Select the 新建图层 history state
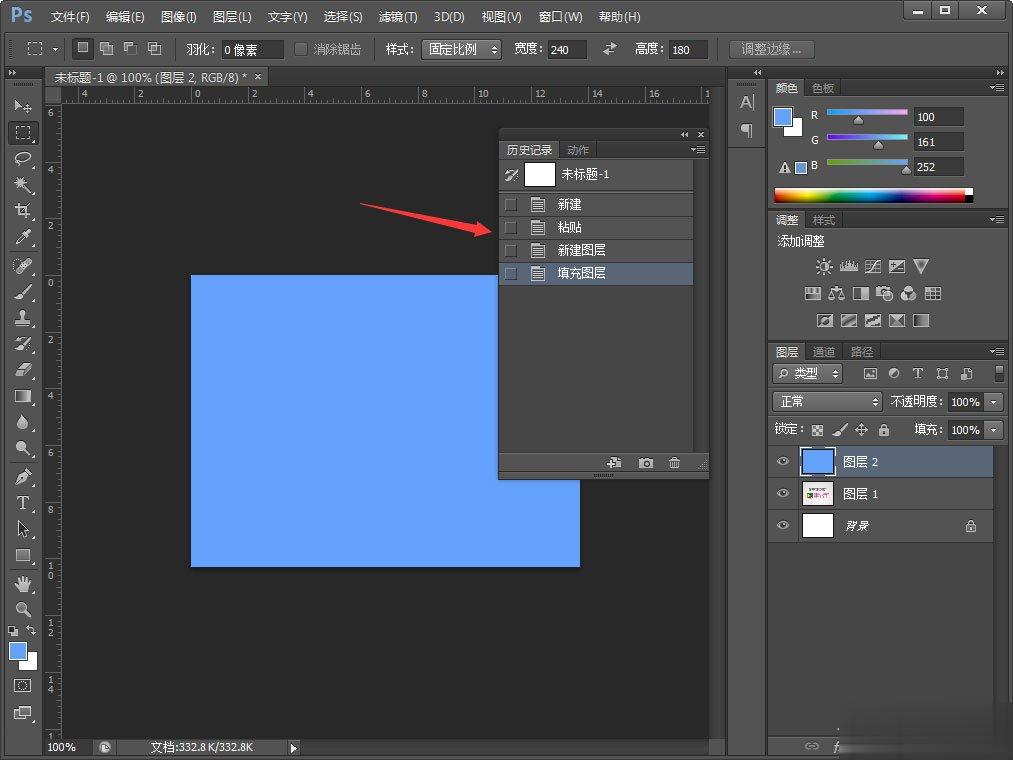 coord(596,251)
